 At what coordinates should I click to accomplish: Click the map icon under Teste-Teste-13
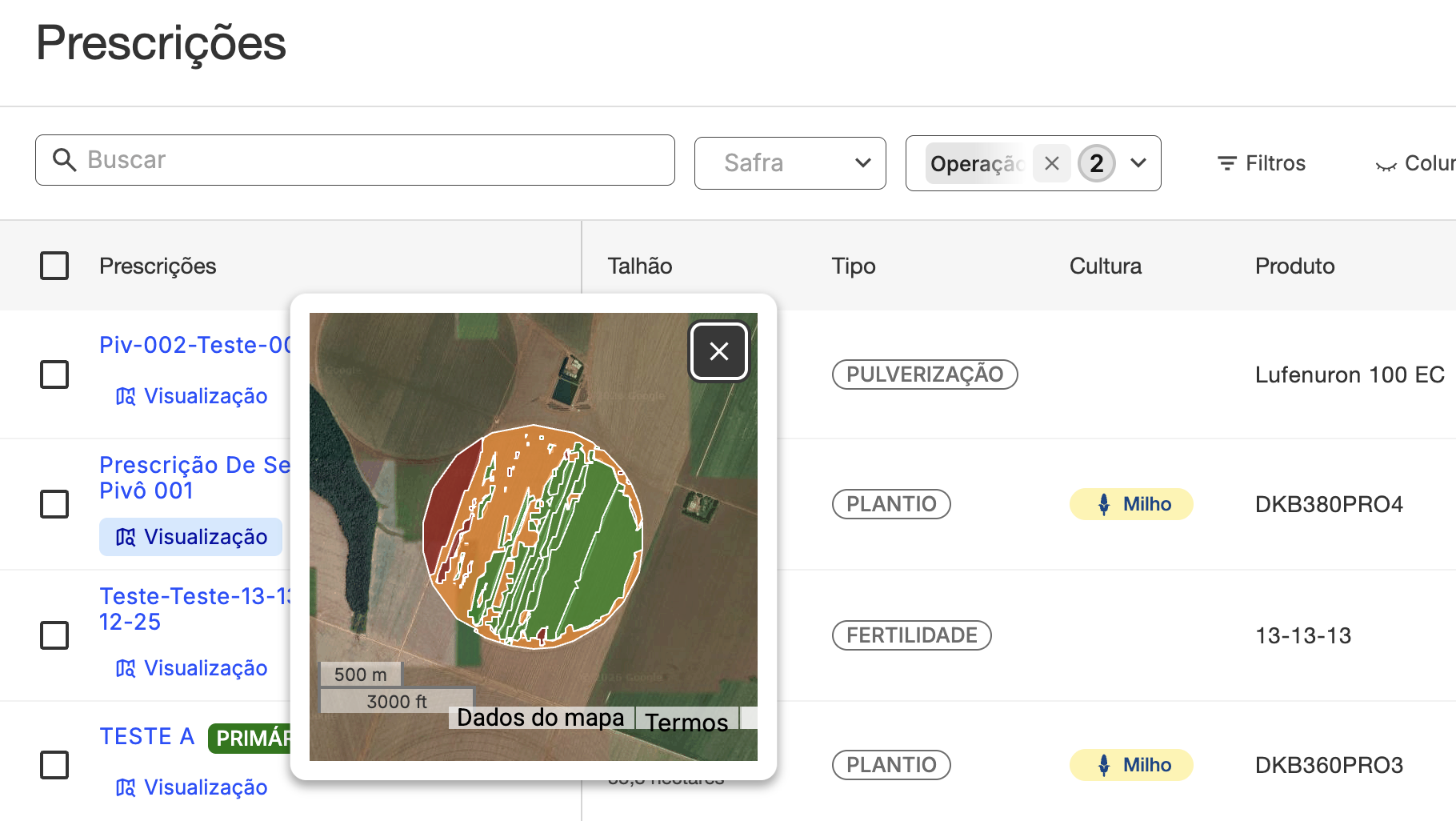coord(126,668)
